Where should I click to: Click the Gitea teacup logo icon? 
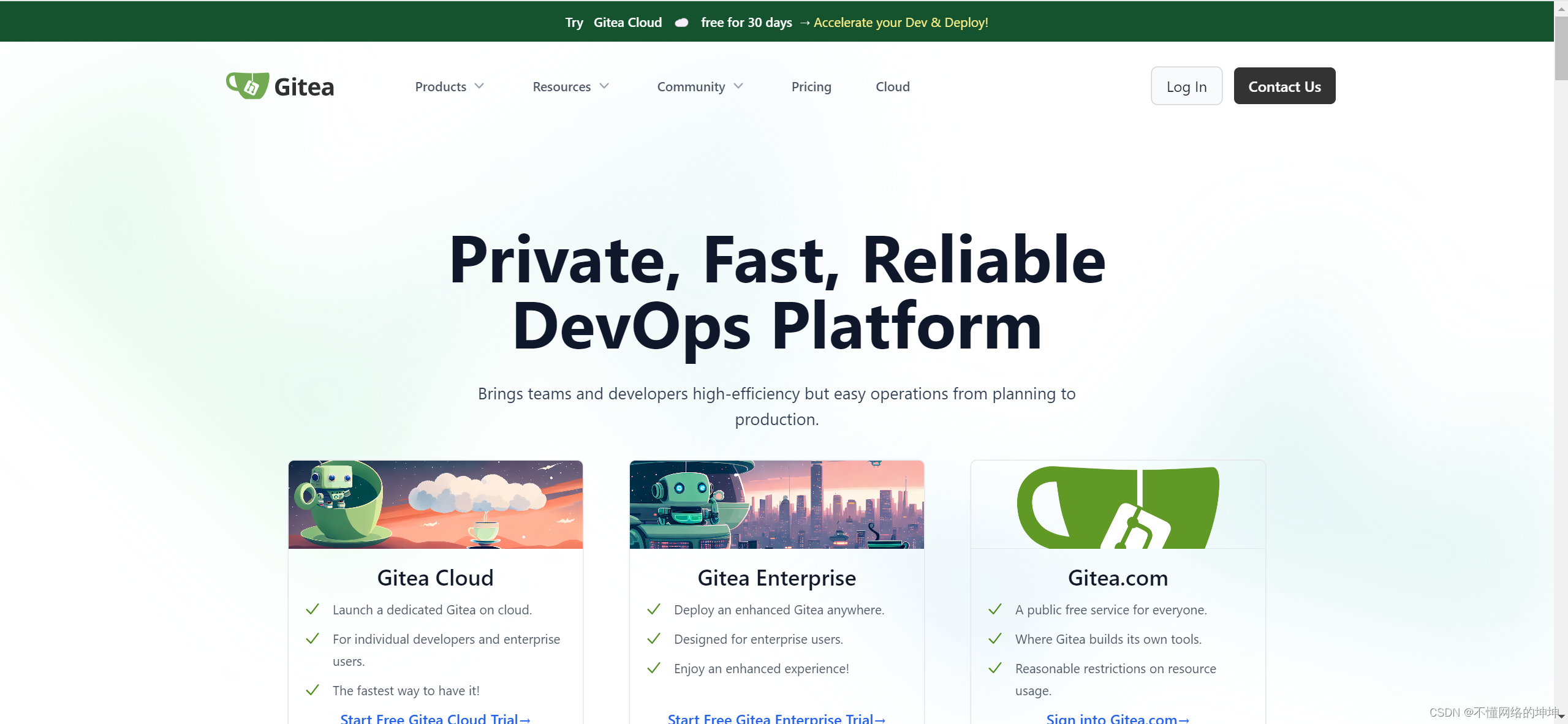(247, 86)
